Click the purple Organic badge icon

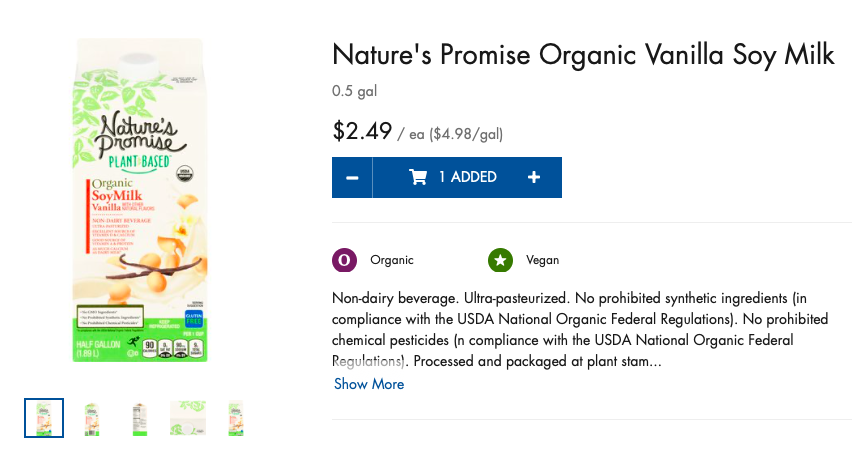(x=344, y=260)
